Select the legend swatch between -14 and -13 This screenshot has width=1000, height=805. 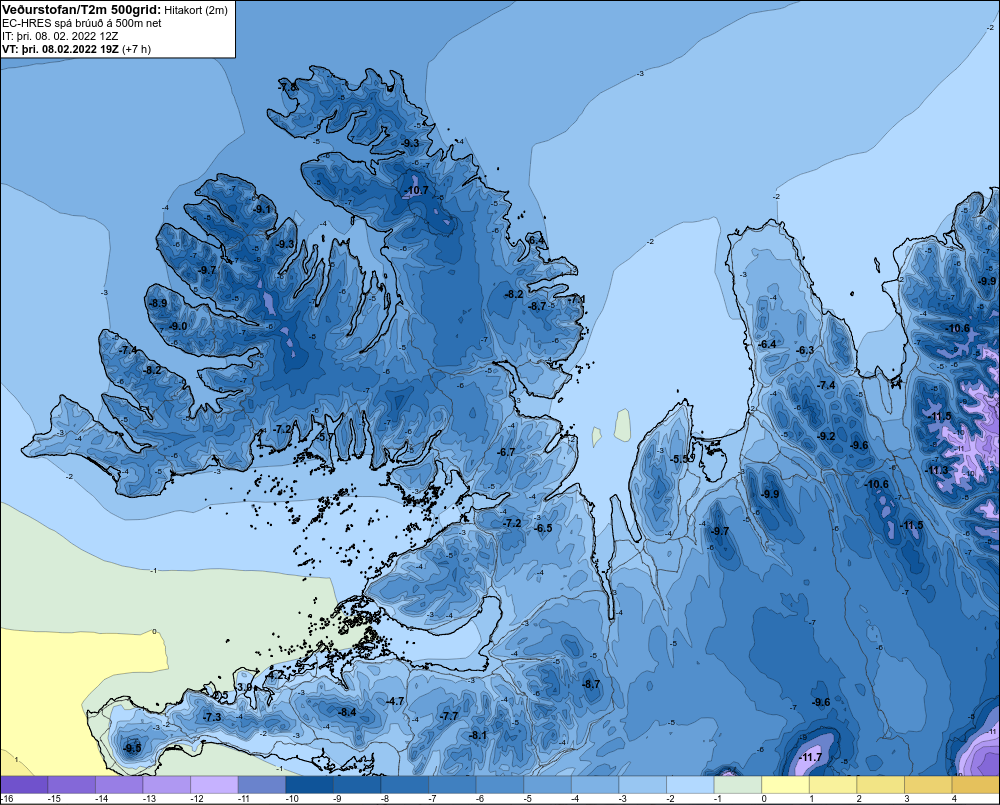119,785
